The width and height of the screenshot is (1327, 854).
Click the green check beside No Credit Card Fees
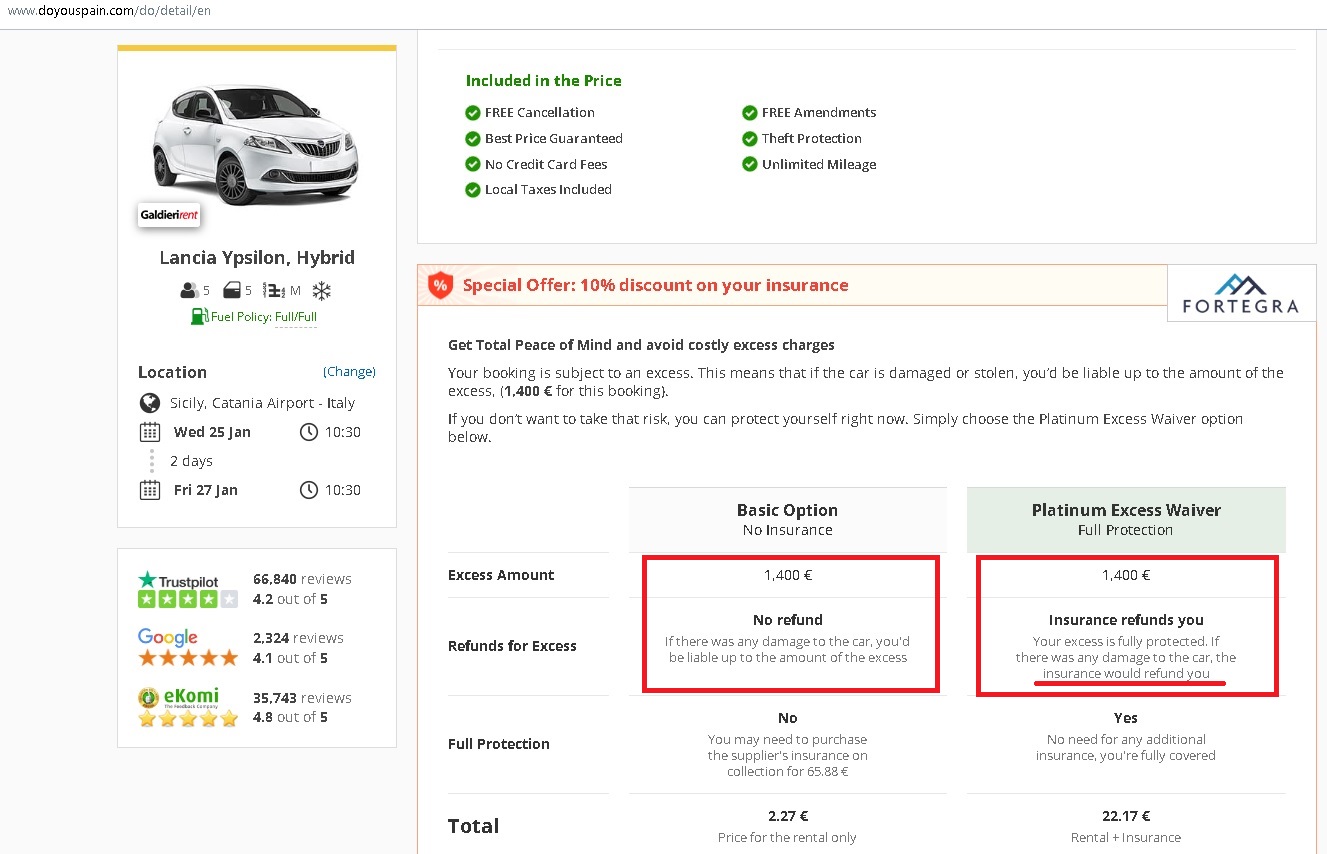pyautogui.click(x=473, y=164)
